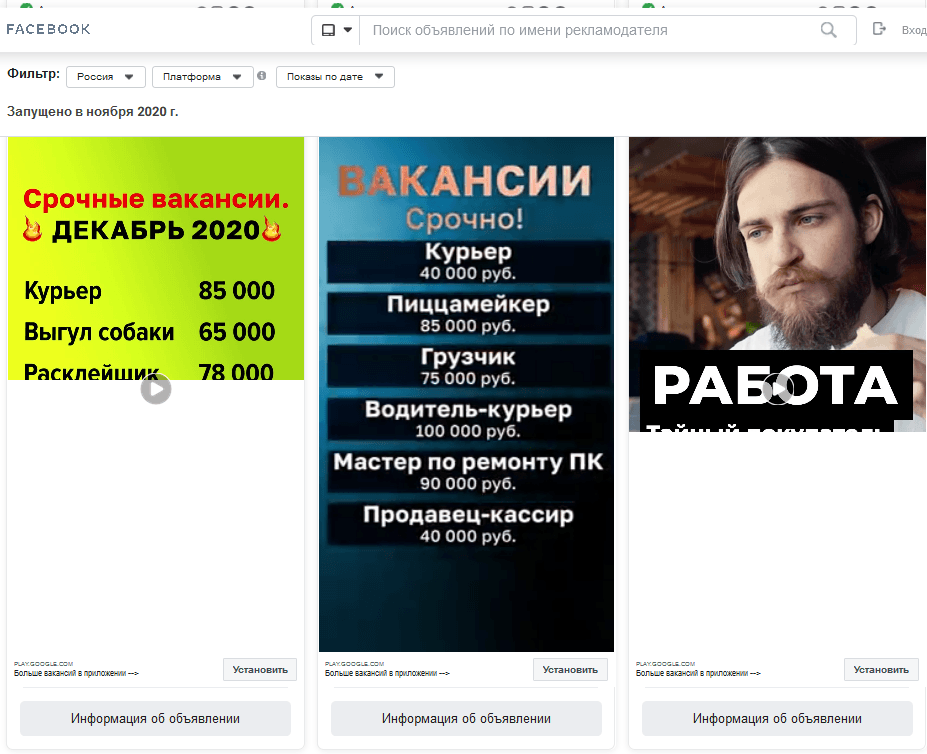Image resolution: width=927 pixels, height=754 pixels.
Task: Open Информация об объявлении for the third ad
Action: pos(777,718)
